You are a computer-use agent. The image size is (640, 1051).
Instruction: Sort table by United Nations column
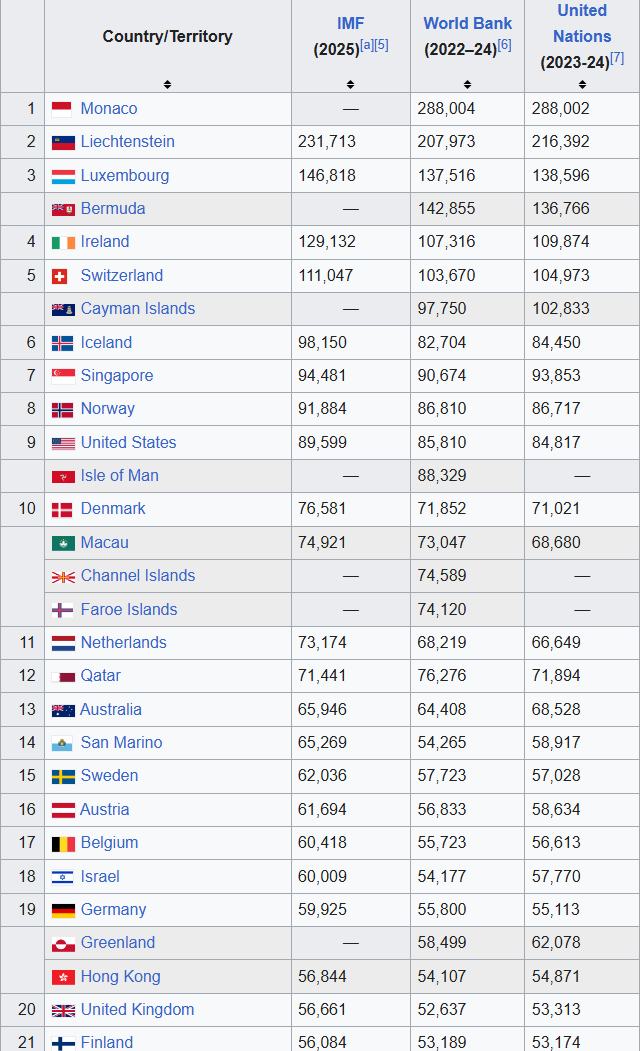point(582,84)
